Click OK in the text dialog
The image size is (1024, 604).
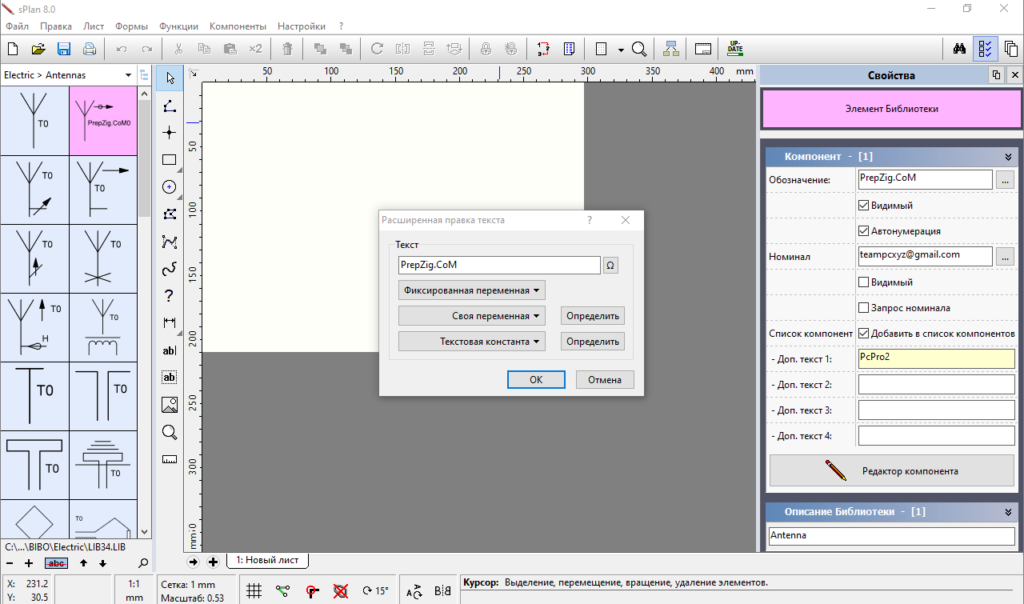tap(536, 379)
